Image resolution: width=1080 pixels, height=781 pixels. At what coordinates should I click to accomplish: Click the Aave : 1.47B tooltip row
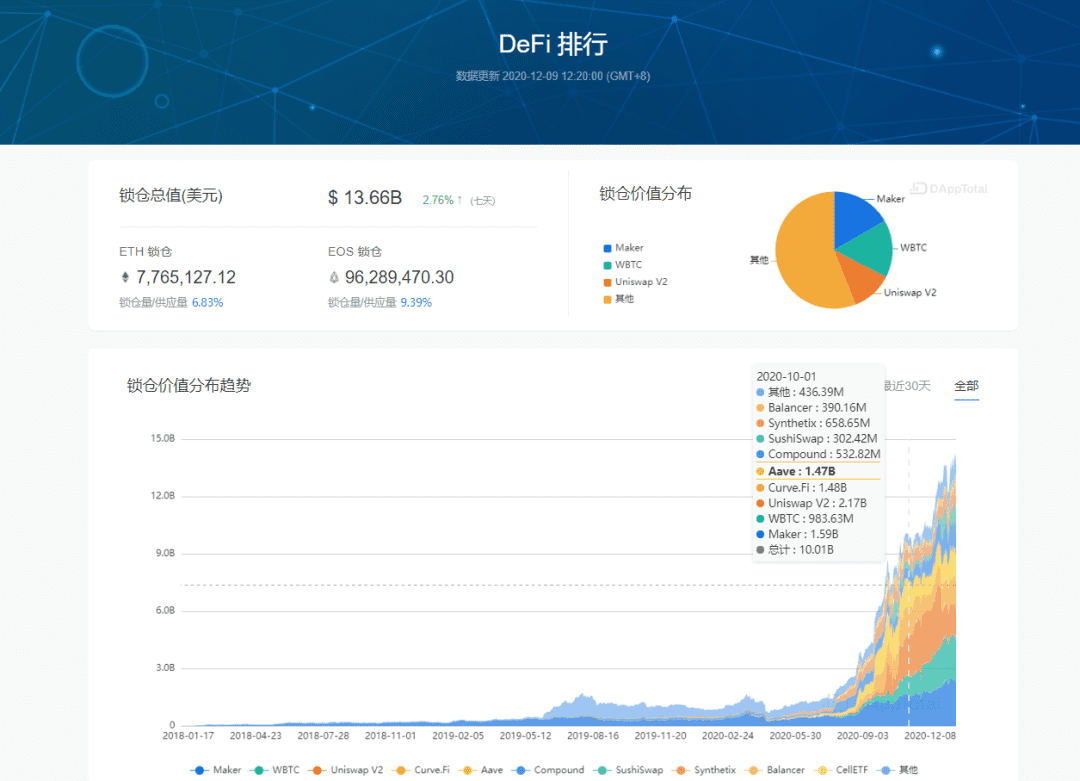[x=818, y=471]
